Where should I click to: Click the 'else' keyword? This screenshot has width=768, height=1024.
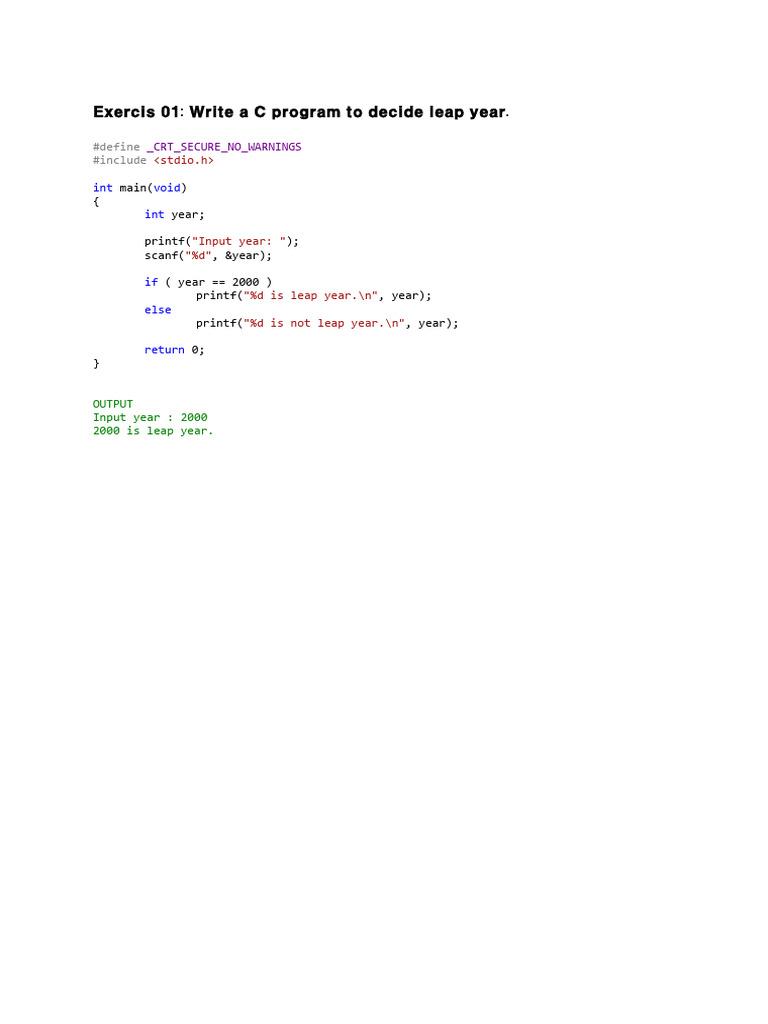pyautogui.click(x=158, y=310)
